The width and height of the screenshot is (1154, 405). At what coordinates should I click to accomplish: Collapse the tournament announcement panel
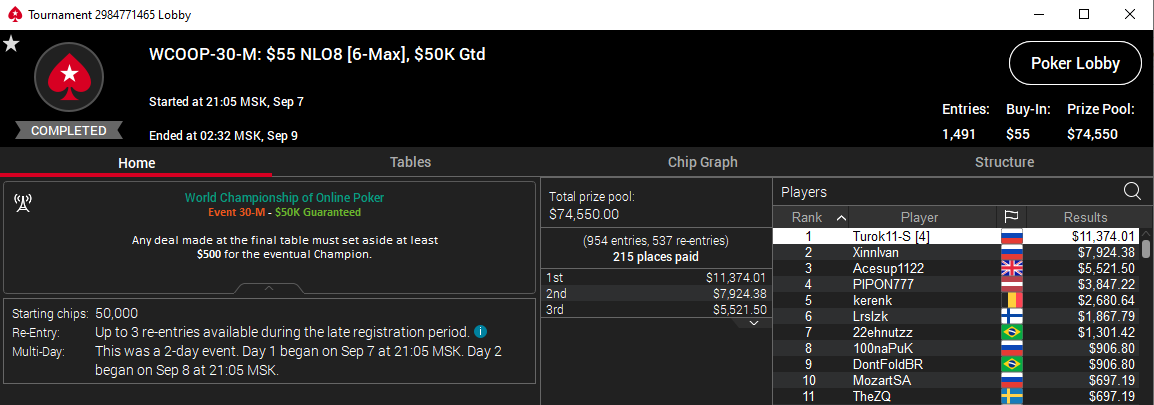point(269,288)
